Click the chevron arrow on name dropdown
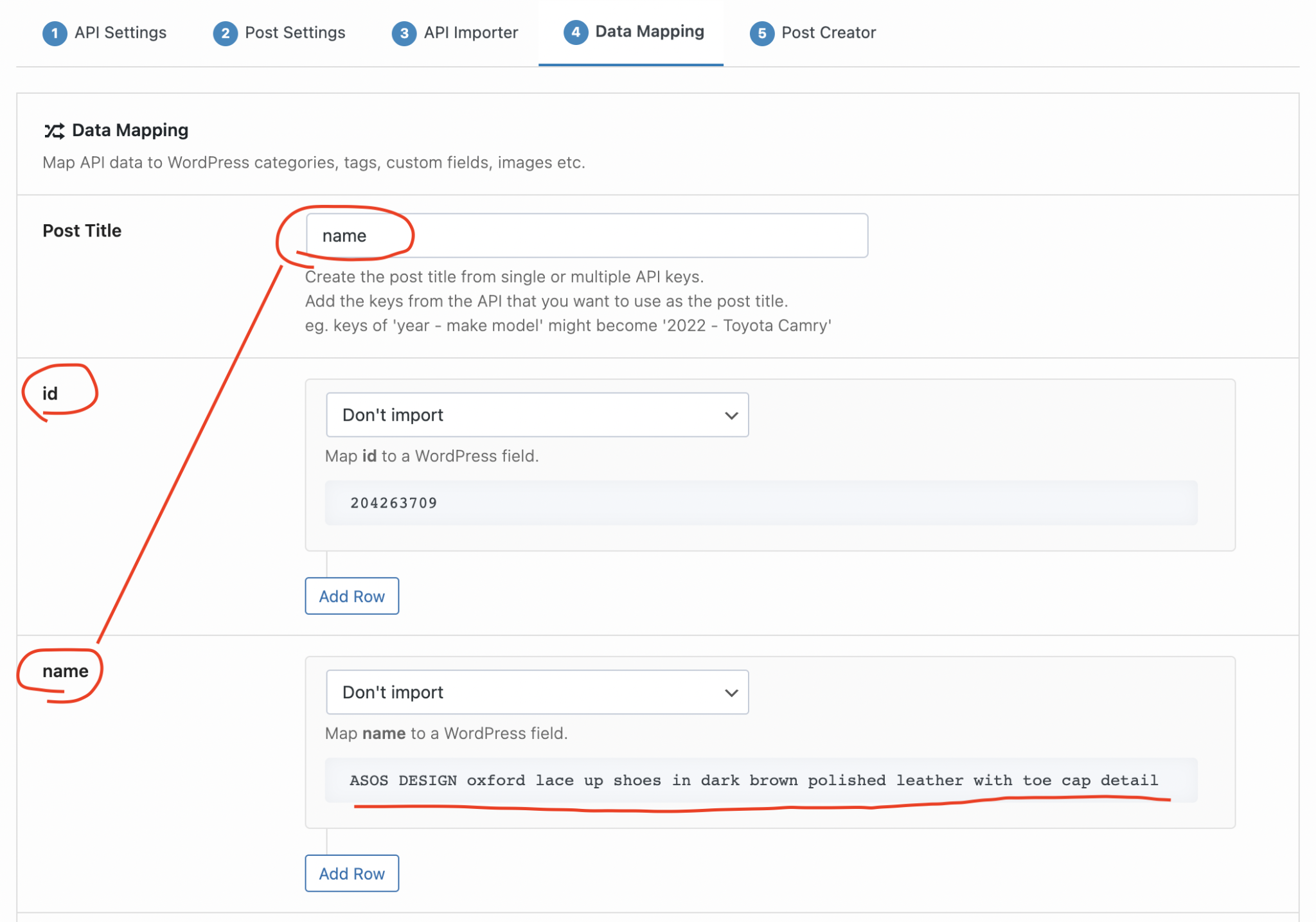Screen dimensions: 1316x922 [731, 693]
